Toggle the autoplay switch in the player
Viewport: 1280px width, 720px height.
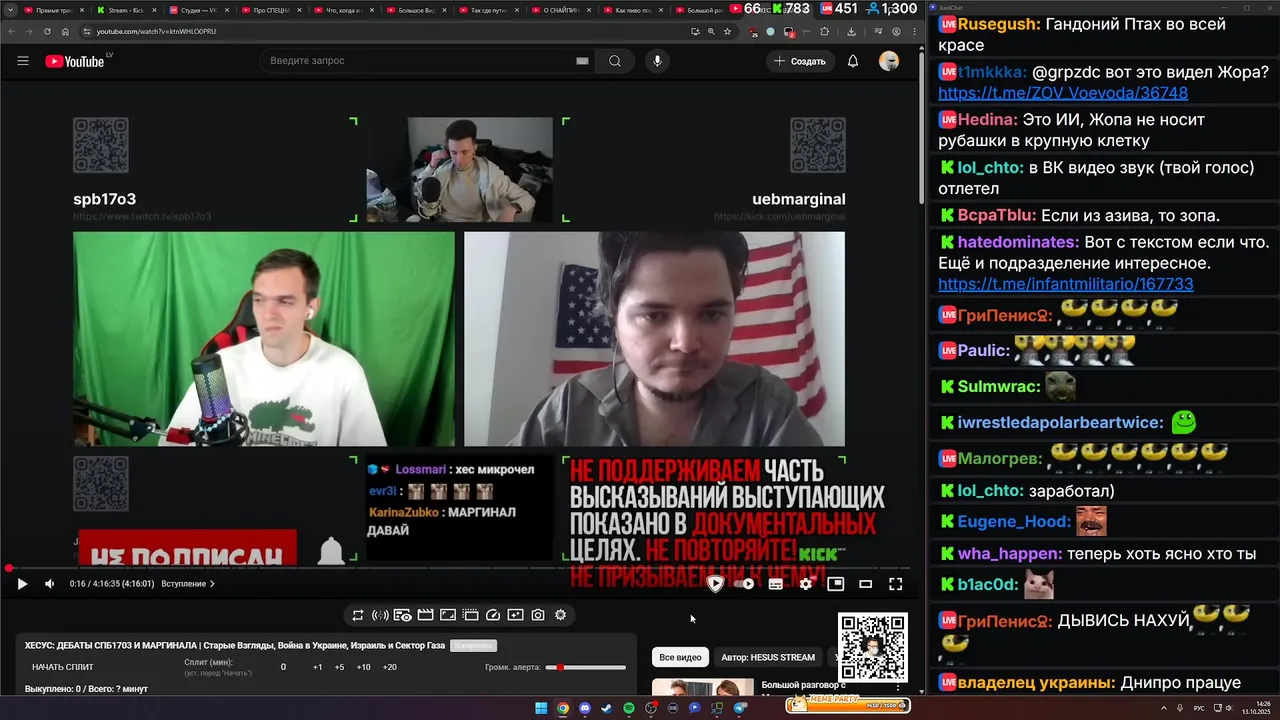(745, 584)
